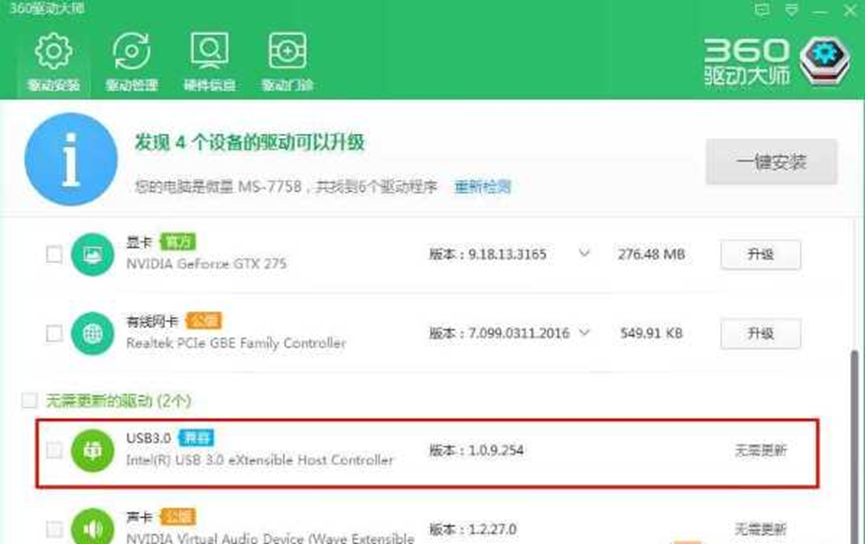The height and width of the screenshot is (544, 865).
Task: Click 升级 for the NVIDIA graphics driver
Action: coord(760,254)
